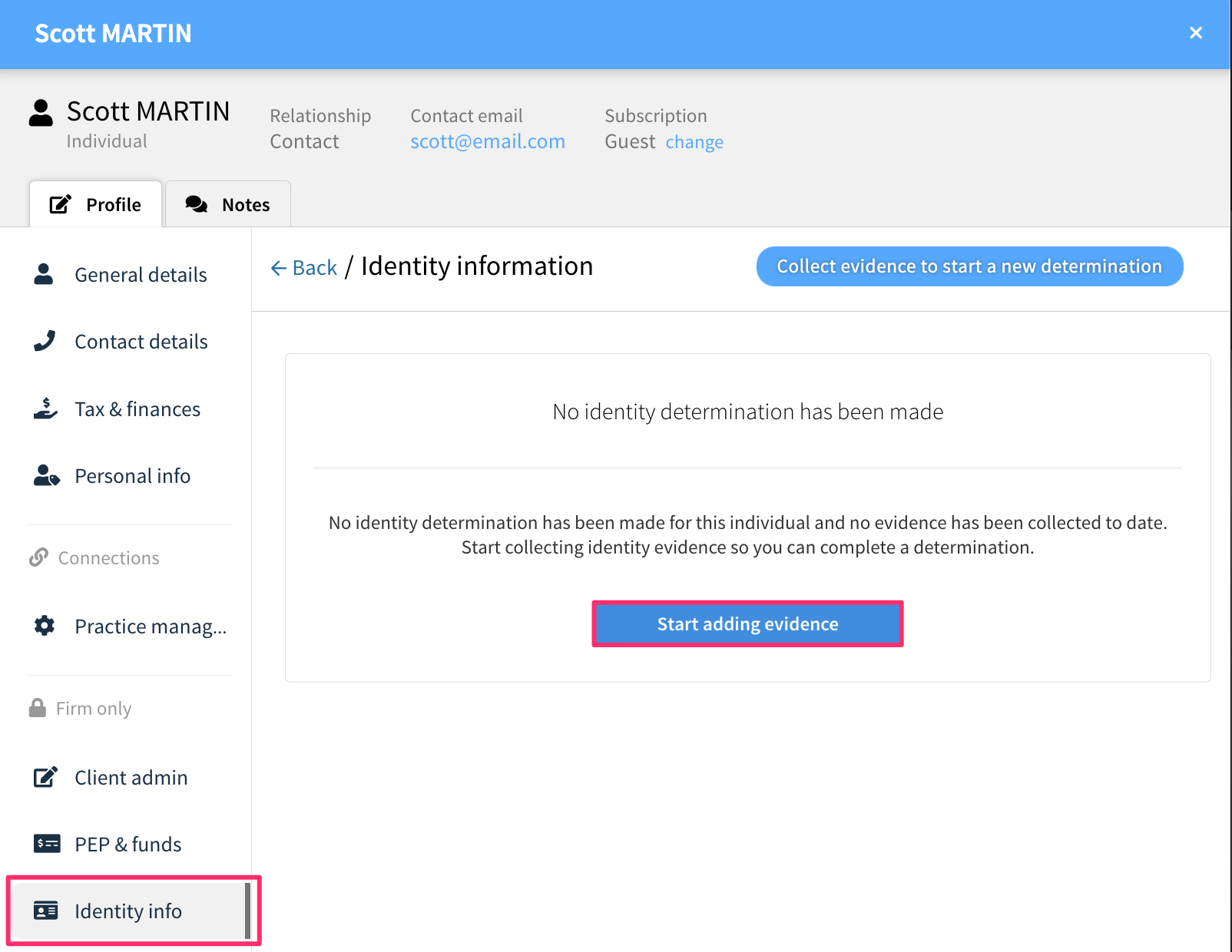1232x952 pixels.
Task: Click the person icon beside Scott MARTIN
Action: pyautogui.click(x=41, y=113)
